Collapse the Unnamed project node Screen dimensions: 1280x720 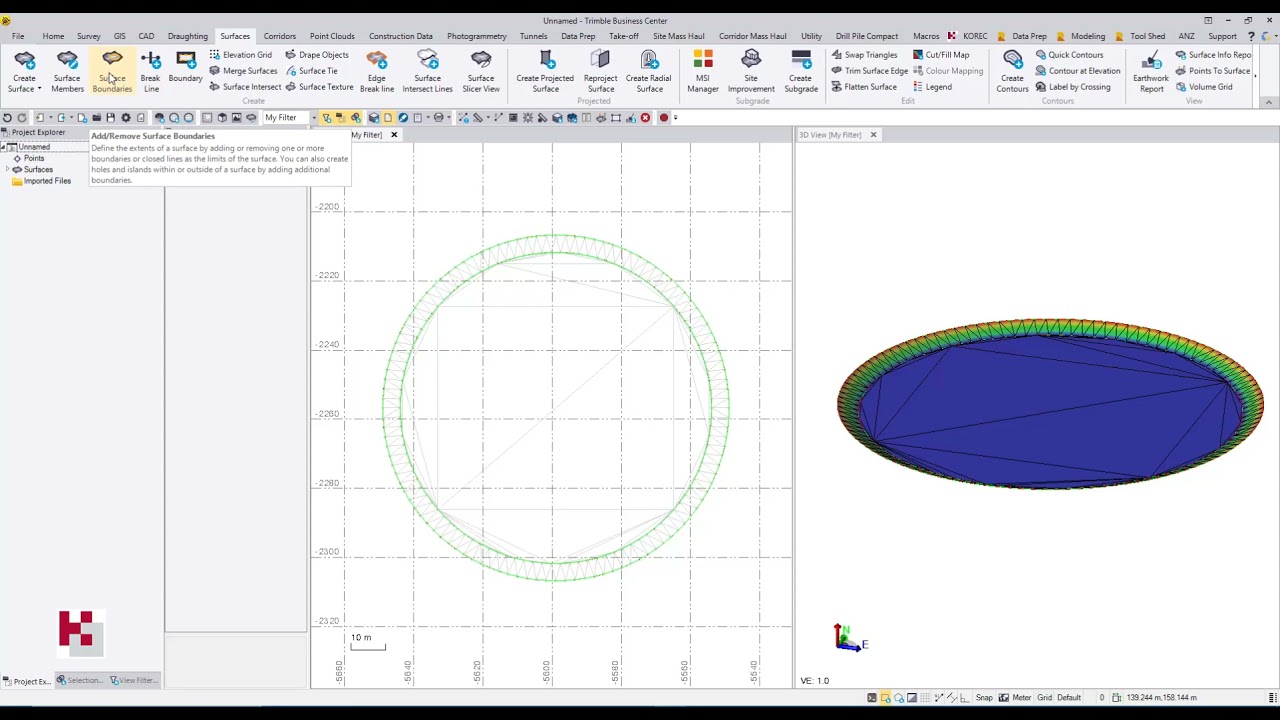[x=5, y=147]
